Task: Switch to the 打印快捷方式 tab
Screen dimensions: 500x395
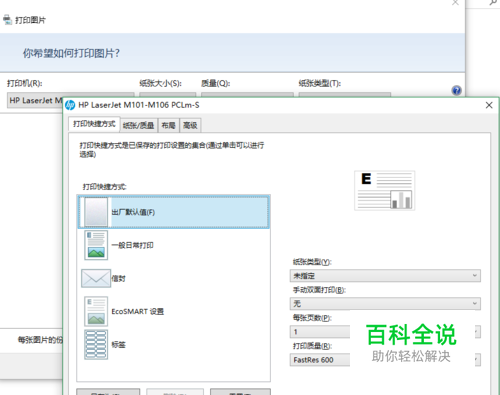Action: pyautogui.click(x=94, y=124)
